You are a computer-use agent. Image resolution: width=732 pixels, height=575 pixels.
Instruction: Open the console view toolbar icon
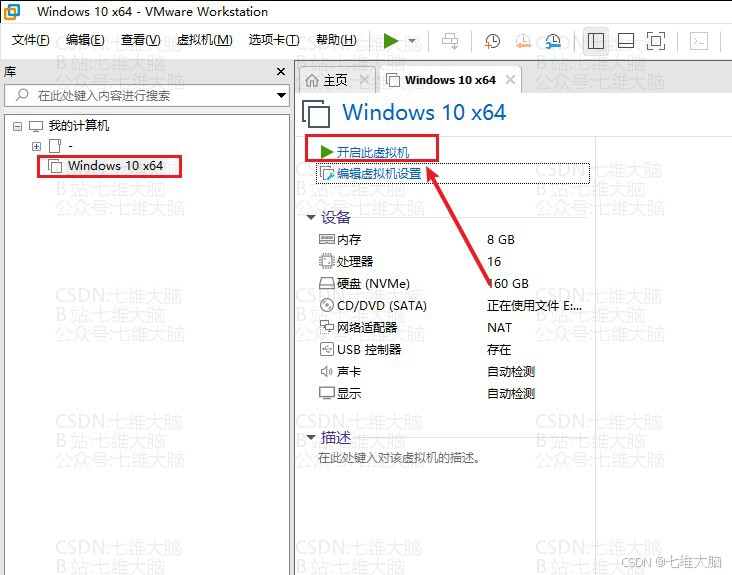pos(699,41)
